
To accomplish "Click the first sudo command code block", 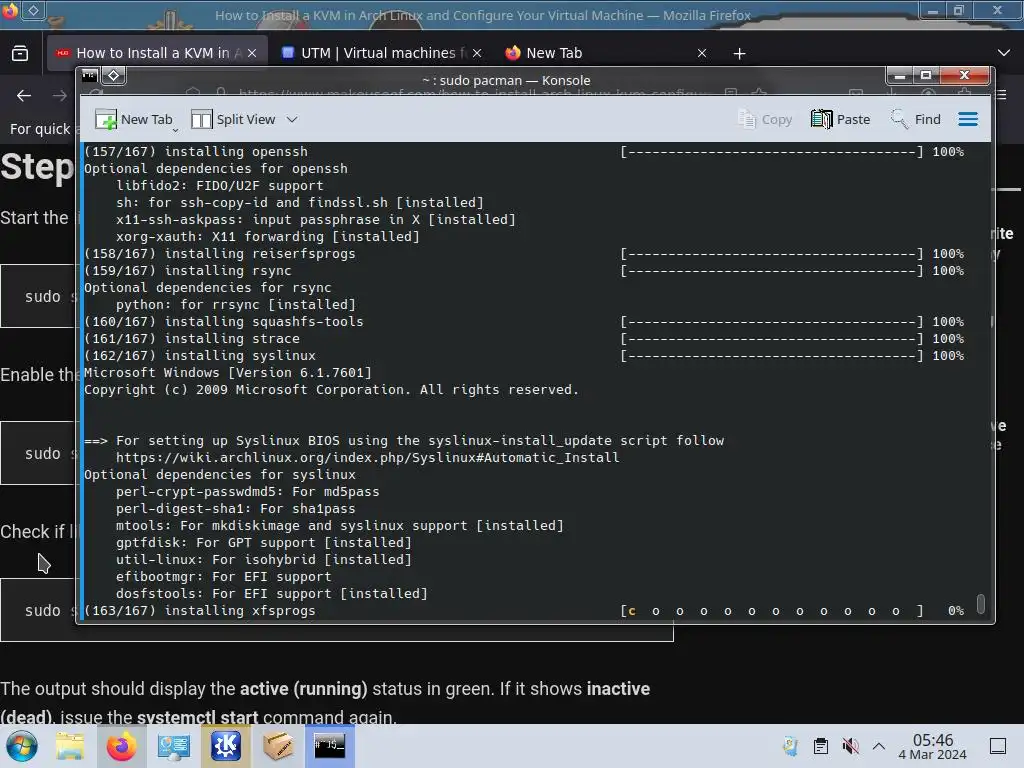I will coord(39,296).
